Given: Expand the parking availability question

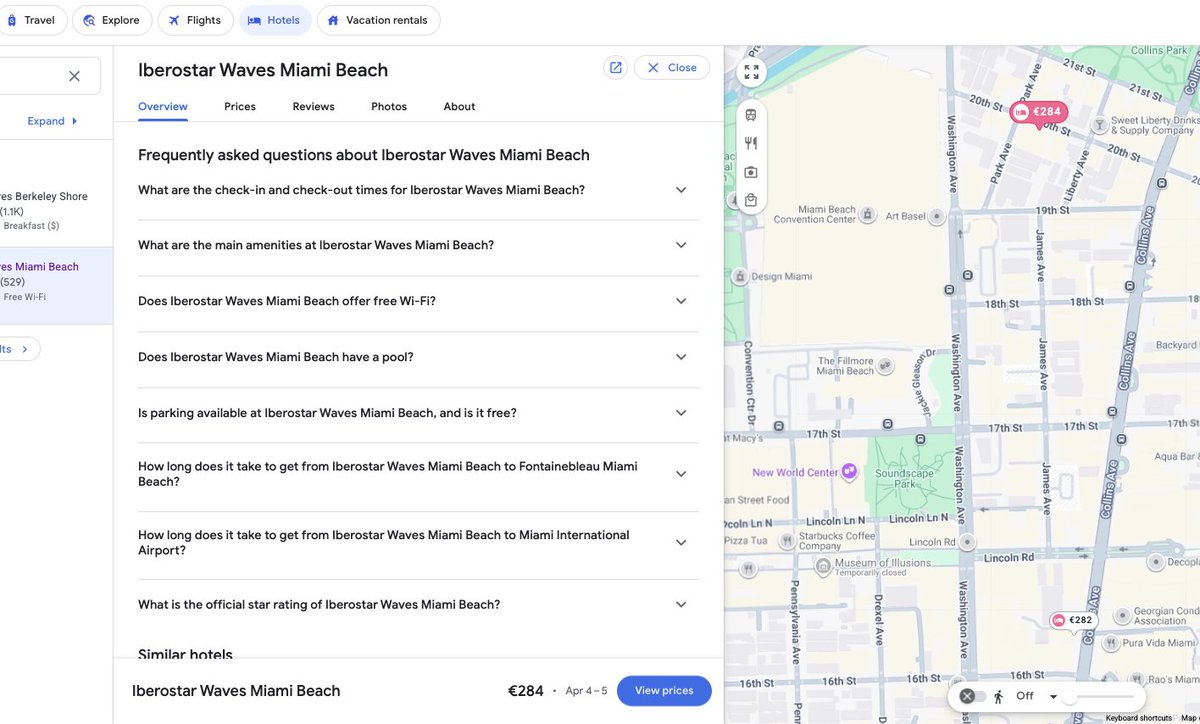Looking at the screenshot, I should coord(418,413).
